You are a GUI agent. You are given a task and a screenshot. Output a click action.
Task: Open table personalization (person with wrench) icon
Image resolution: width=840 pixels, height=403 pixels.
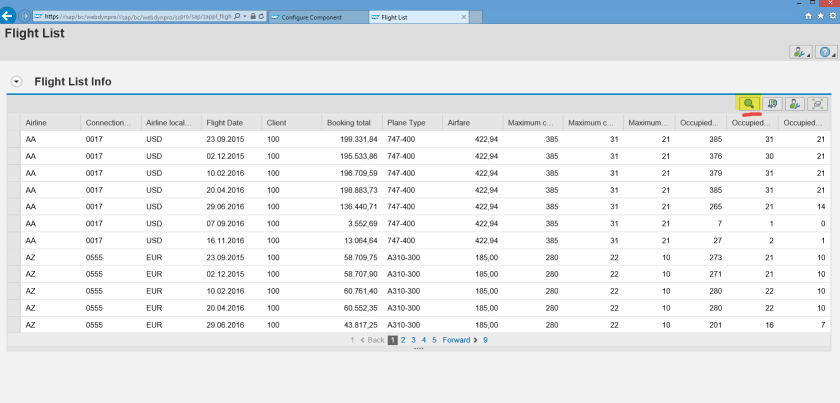[795, 103]
